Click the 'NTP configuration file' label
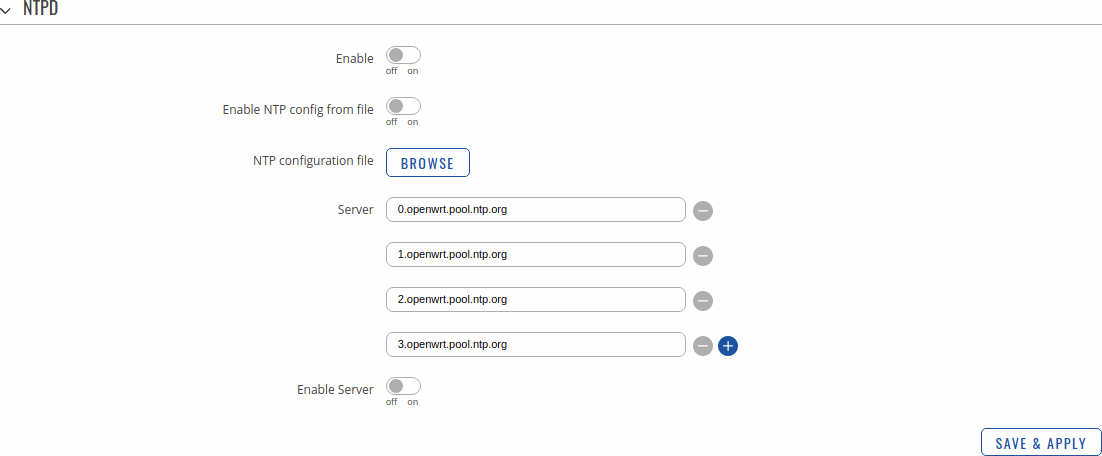 point(313,161)
